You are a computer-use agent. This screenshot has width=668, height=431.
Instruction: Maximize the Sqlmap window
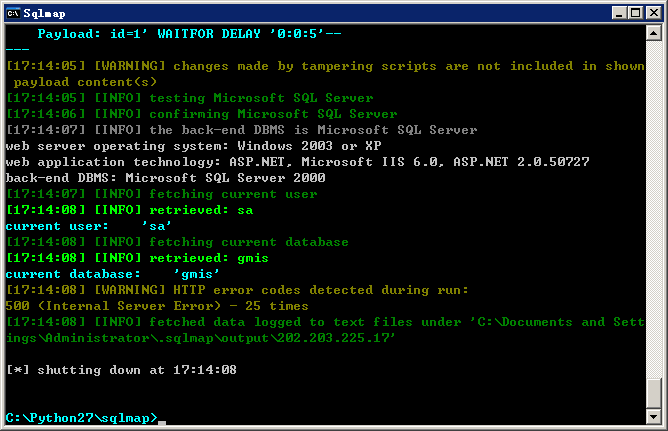(635, 13)
